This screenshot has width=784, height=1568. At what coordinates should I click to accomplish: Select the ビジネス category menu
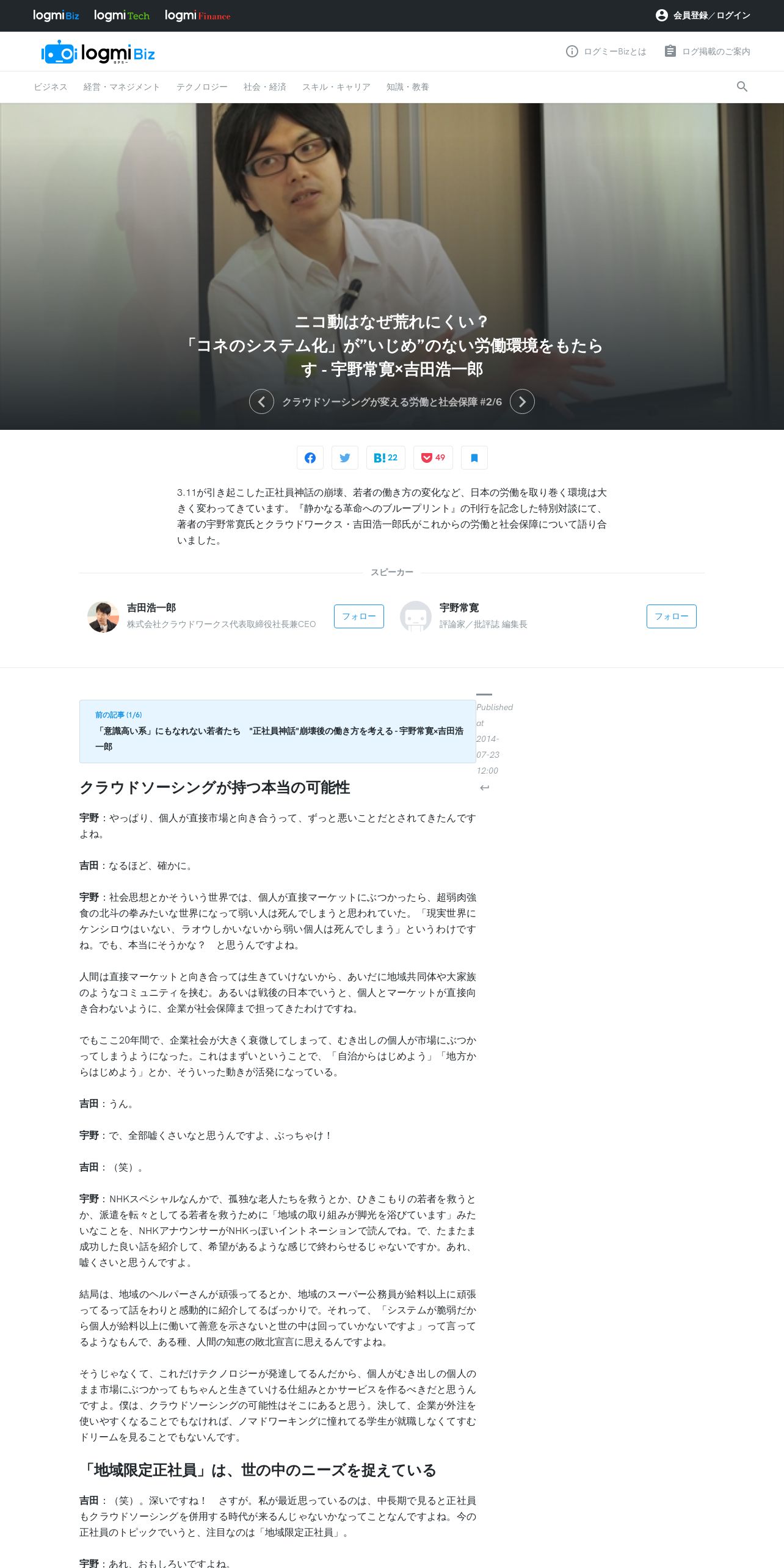coord(51,87)
